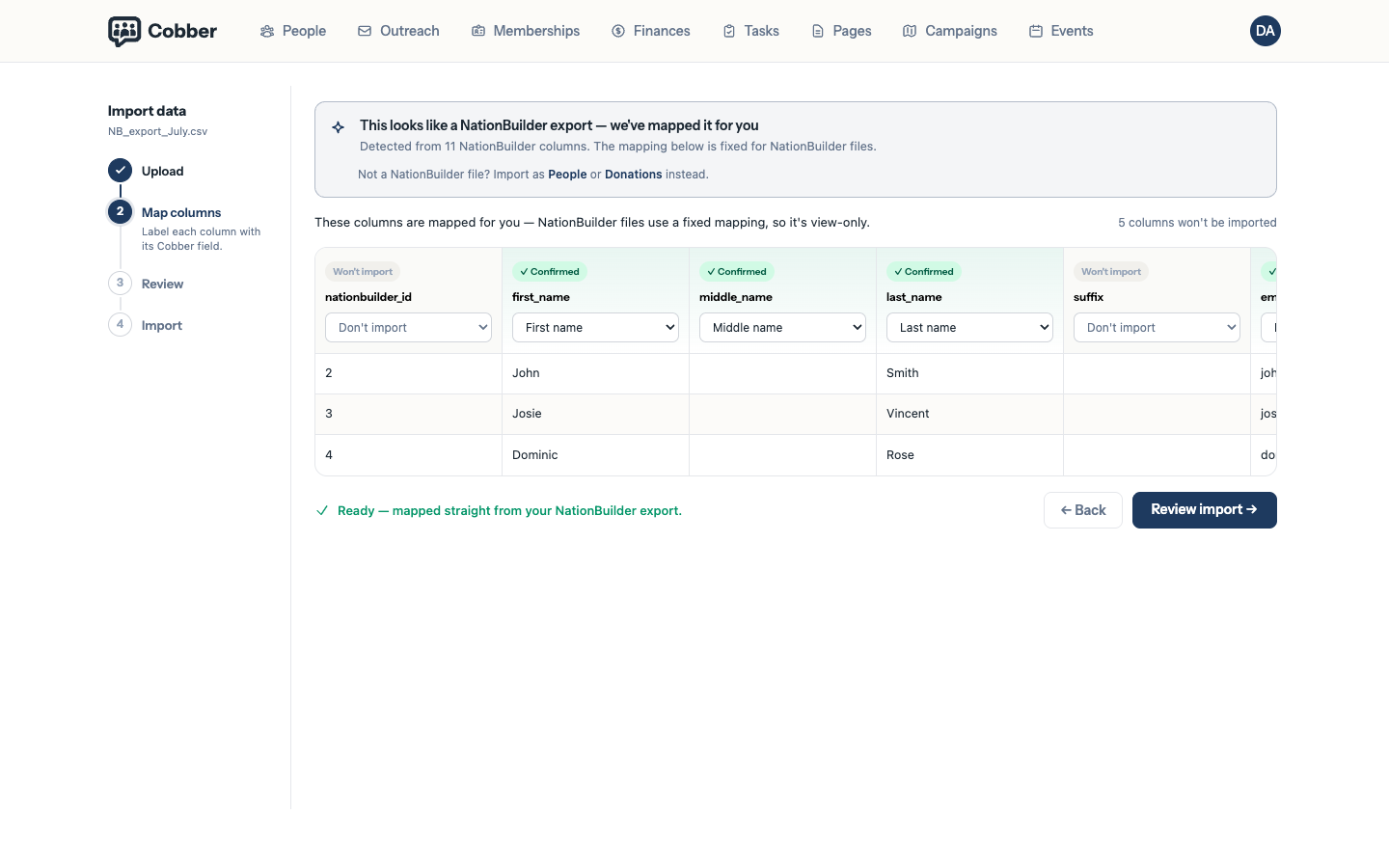Open the People menu item

tap(293, 31)
